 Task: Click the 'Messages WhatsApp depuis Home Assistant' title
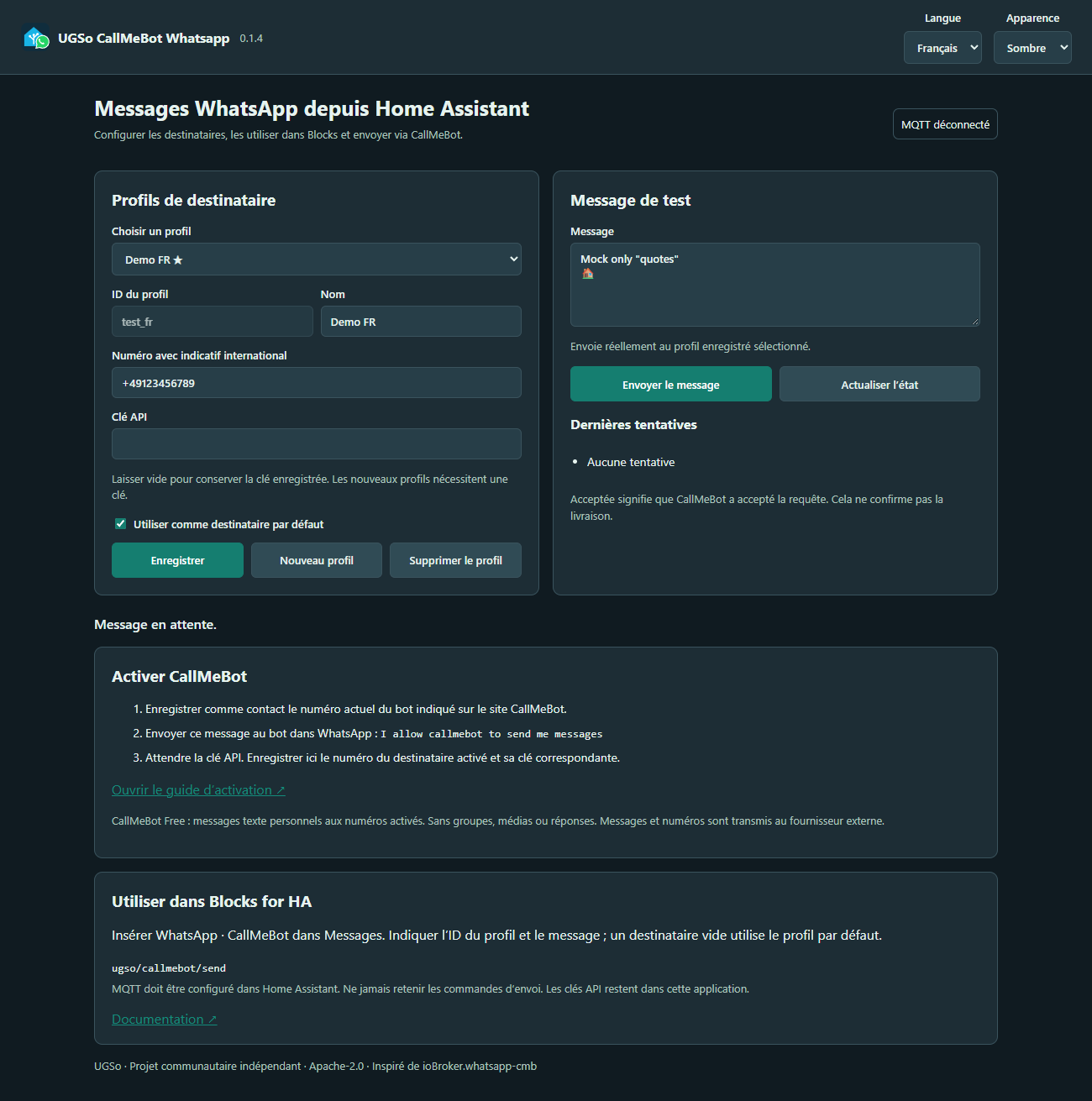point(312,108)
